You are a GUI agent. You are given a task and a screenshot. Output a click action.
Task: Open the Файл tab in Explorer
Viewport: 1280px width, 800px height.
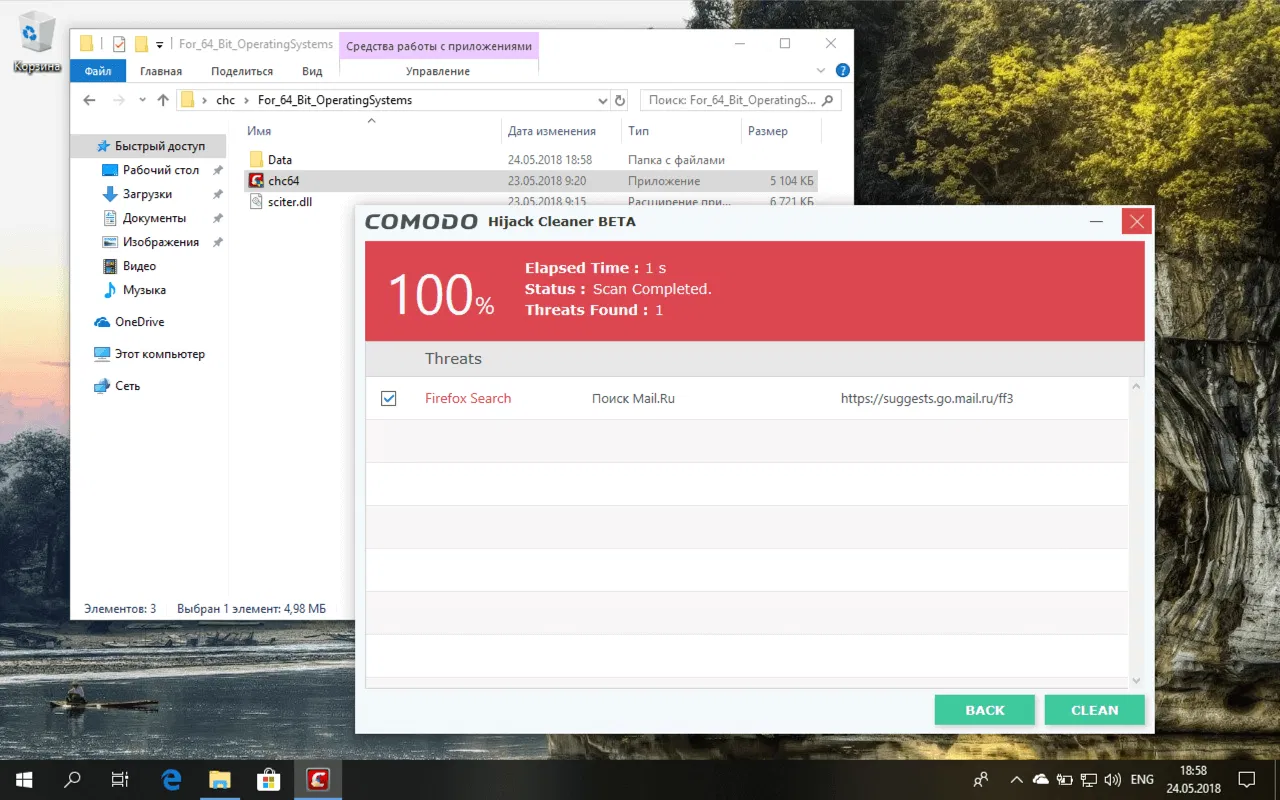pos(98,71)
